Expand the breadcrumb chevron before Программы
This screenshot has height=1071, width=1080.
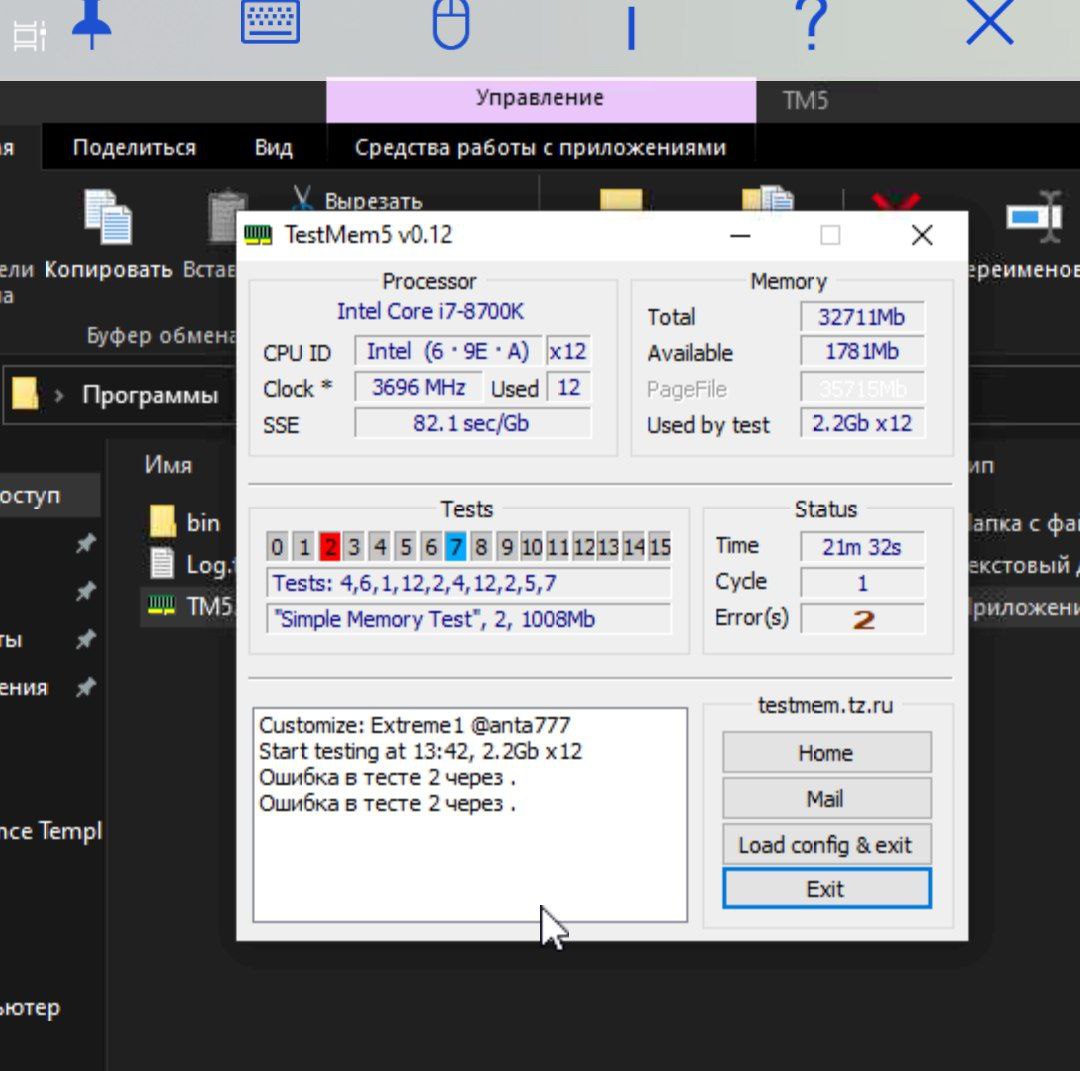(x=59, y=395)
